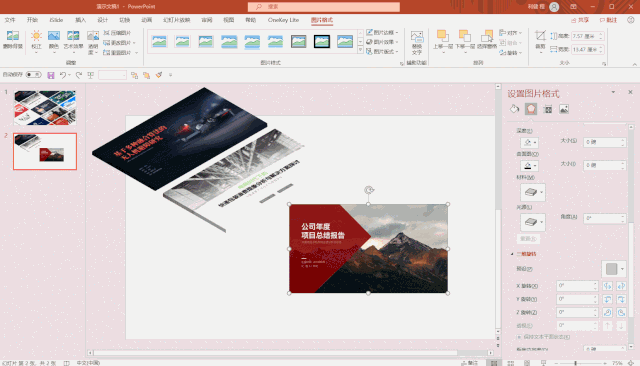The height and width of the screenshot is (366, 640).
Task: Apply the black-bordered picture style thumbnail
Action: point(322,41)
